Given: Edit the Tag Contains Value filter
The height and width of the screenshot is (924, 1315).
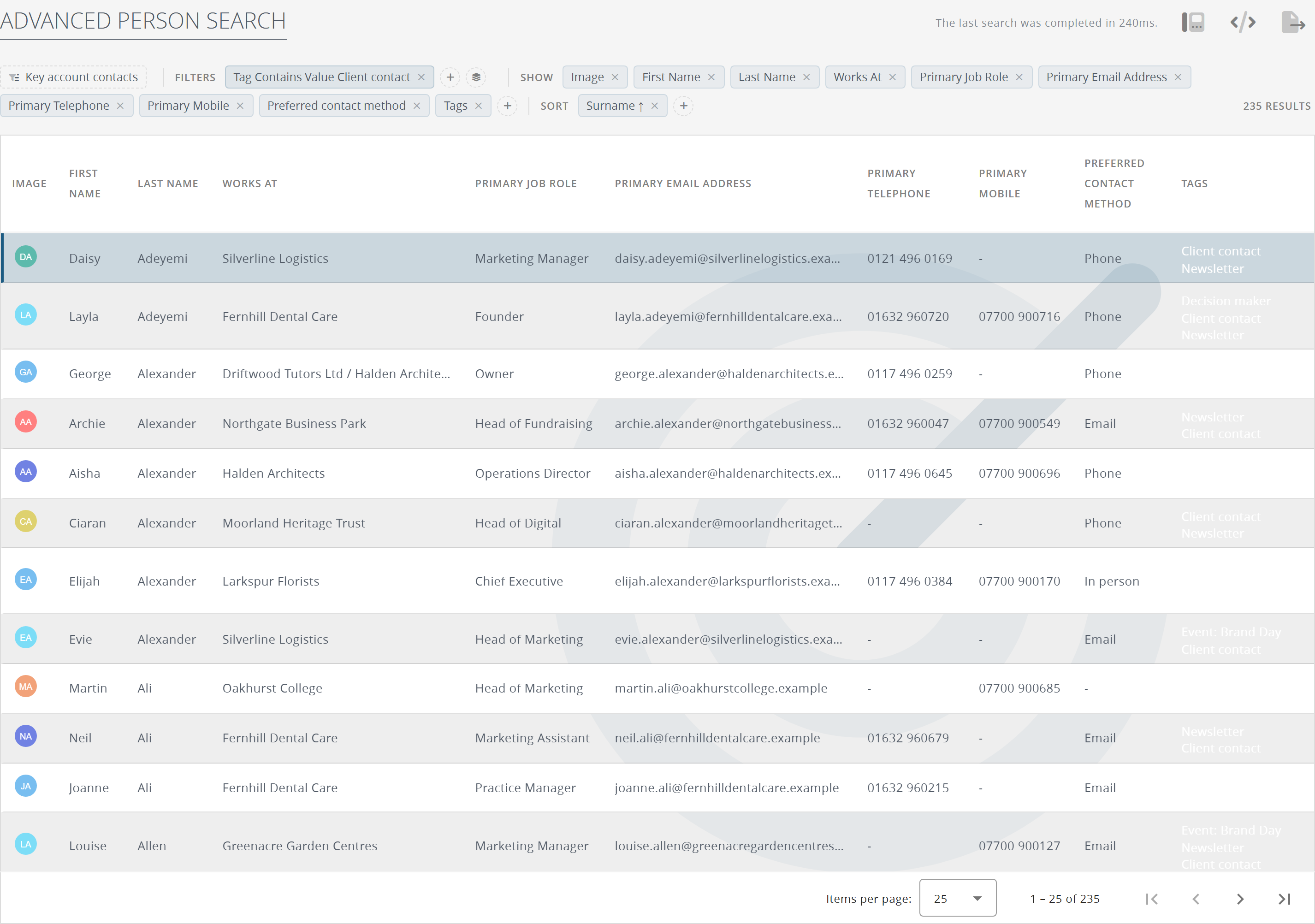Looking at the screenshot, I should click(x=321, y=77).
